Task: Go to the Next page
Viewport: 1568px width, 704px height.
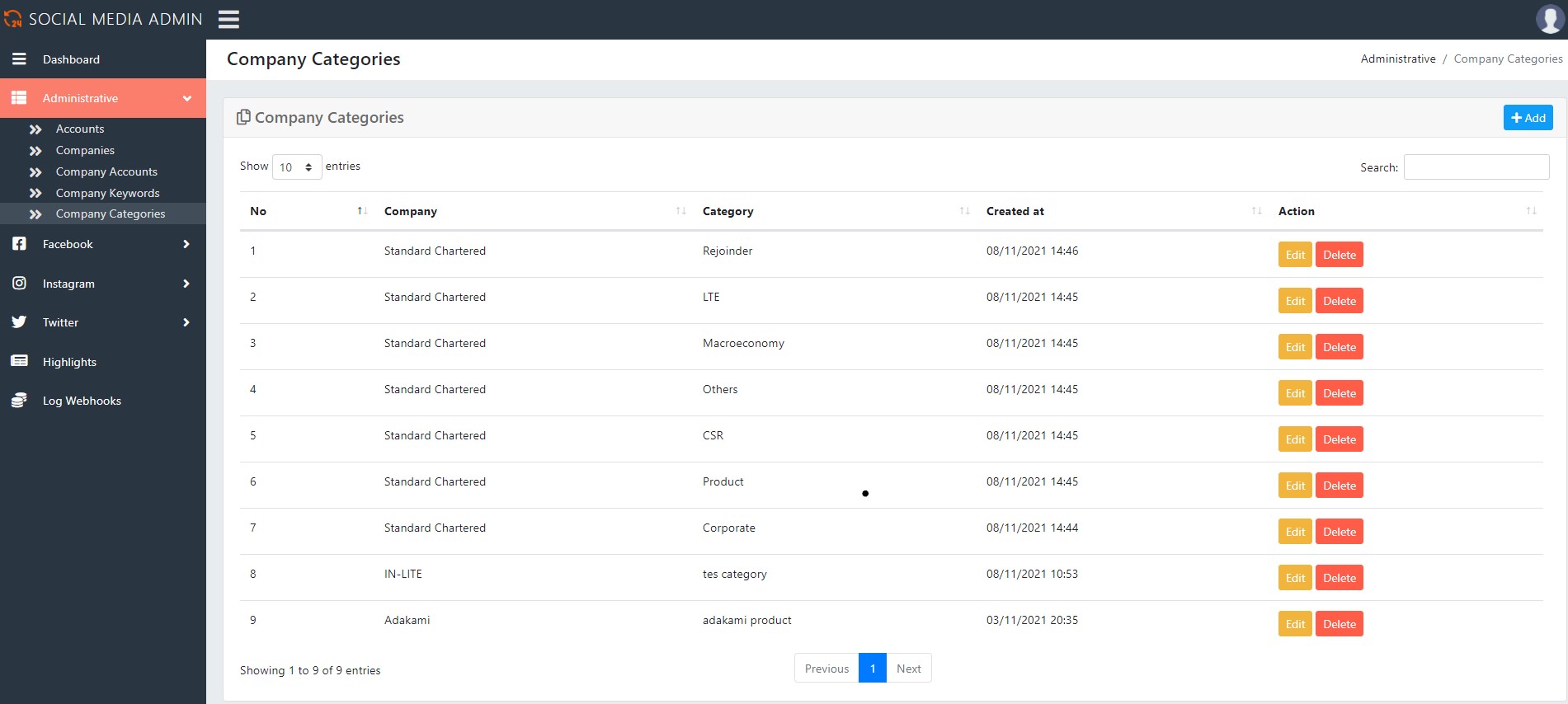Action: pyautogui.click(x=909, y=668)
